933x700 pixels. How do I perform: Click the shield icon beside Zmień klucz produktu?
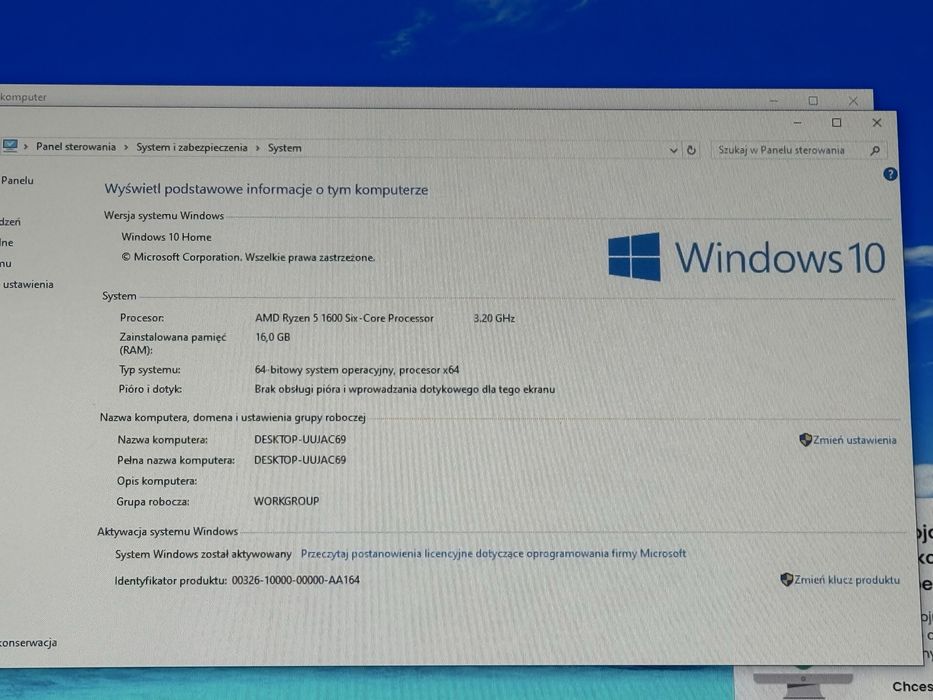click(x=786, y=579)
